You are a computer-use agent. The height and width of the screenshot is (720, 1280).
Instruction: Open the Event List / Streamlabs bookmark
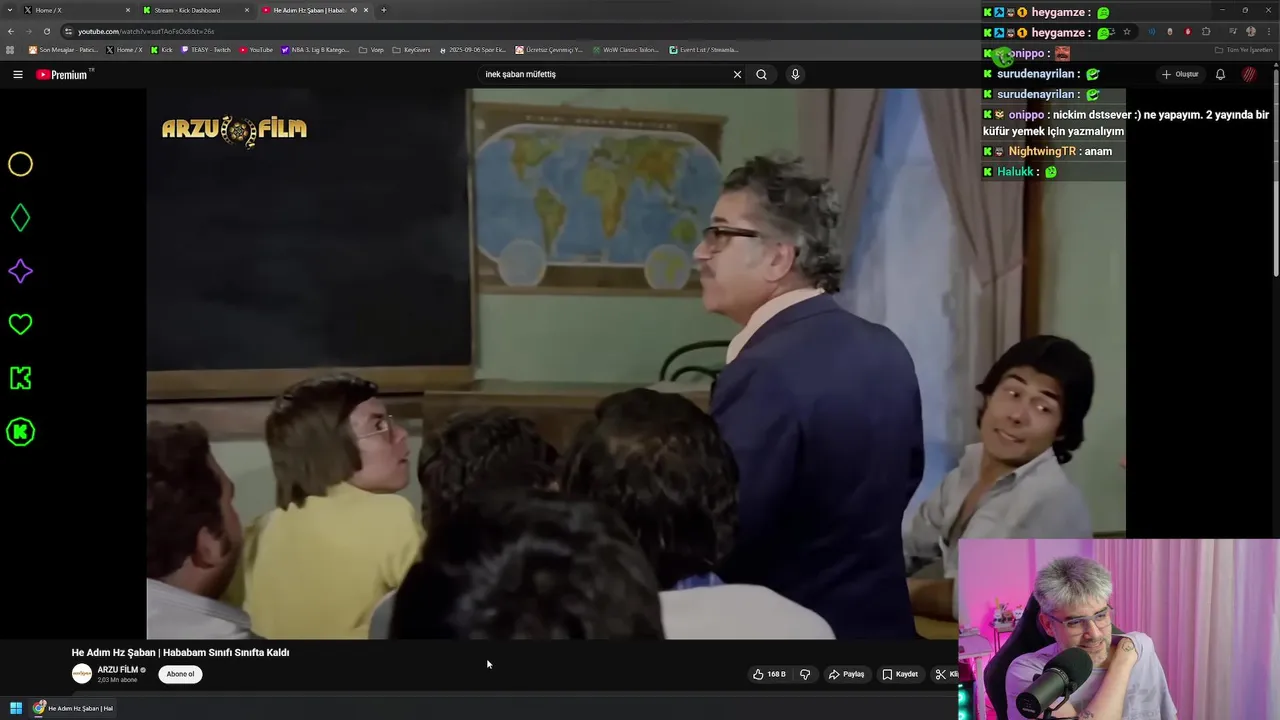[x=704, y=50]
